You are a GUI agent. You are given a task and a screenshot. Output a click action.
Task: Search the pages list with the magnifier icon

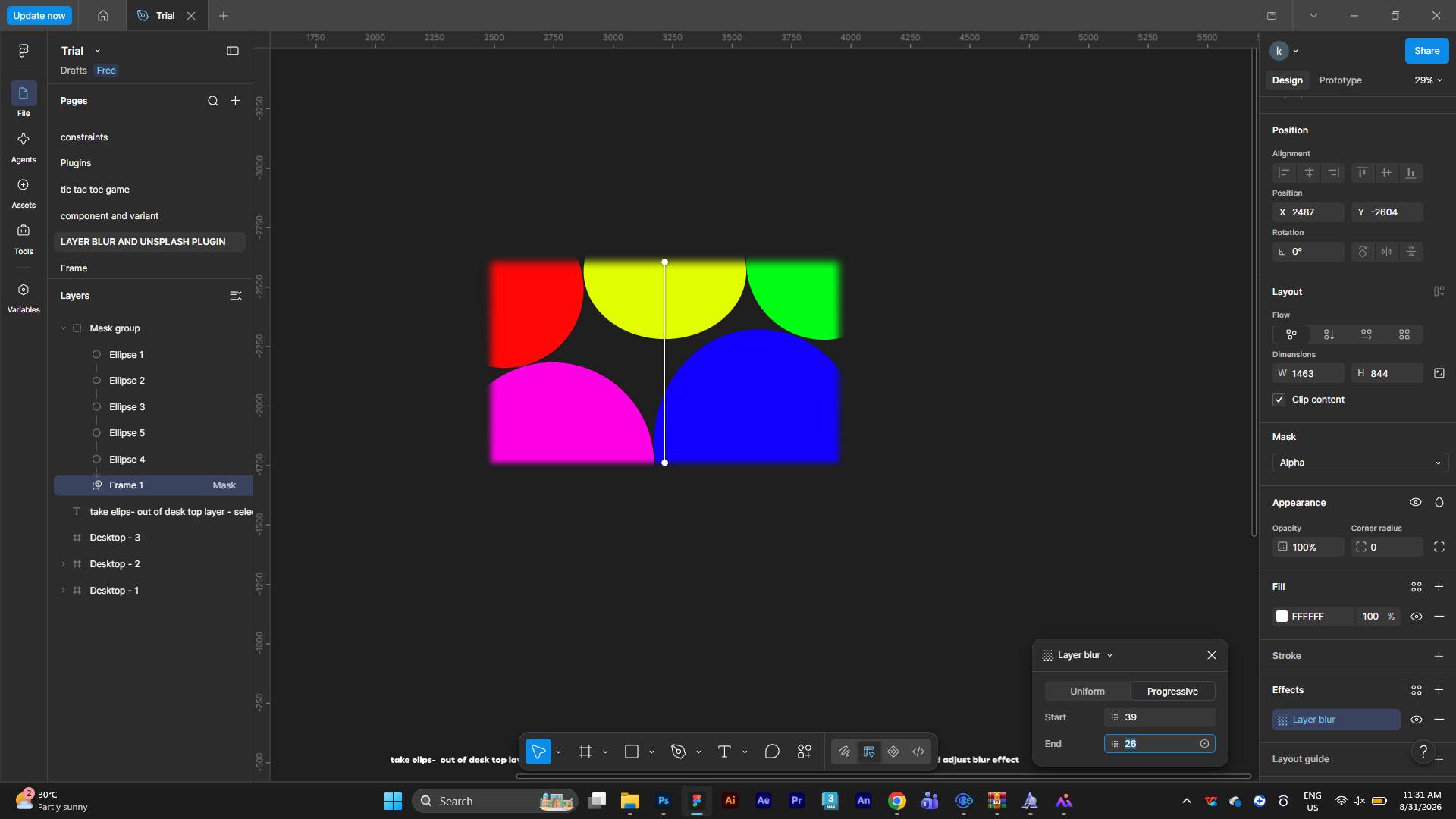(213, 101)
